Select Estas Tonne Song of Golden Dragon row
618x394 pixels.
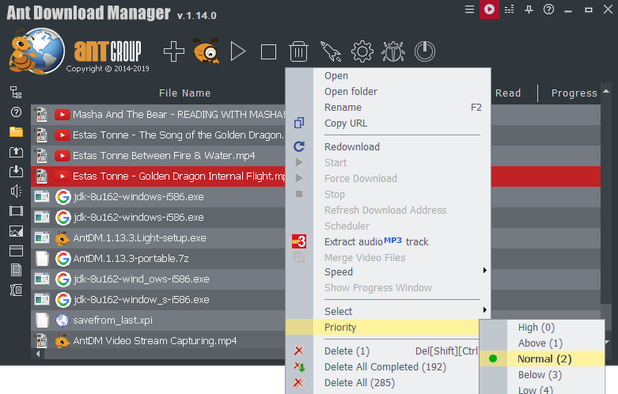(158, 135)
